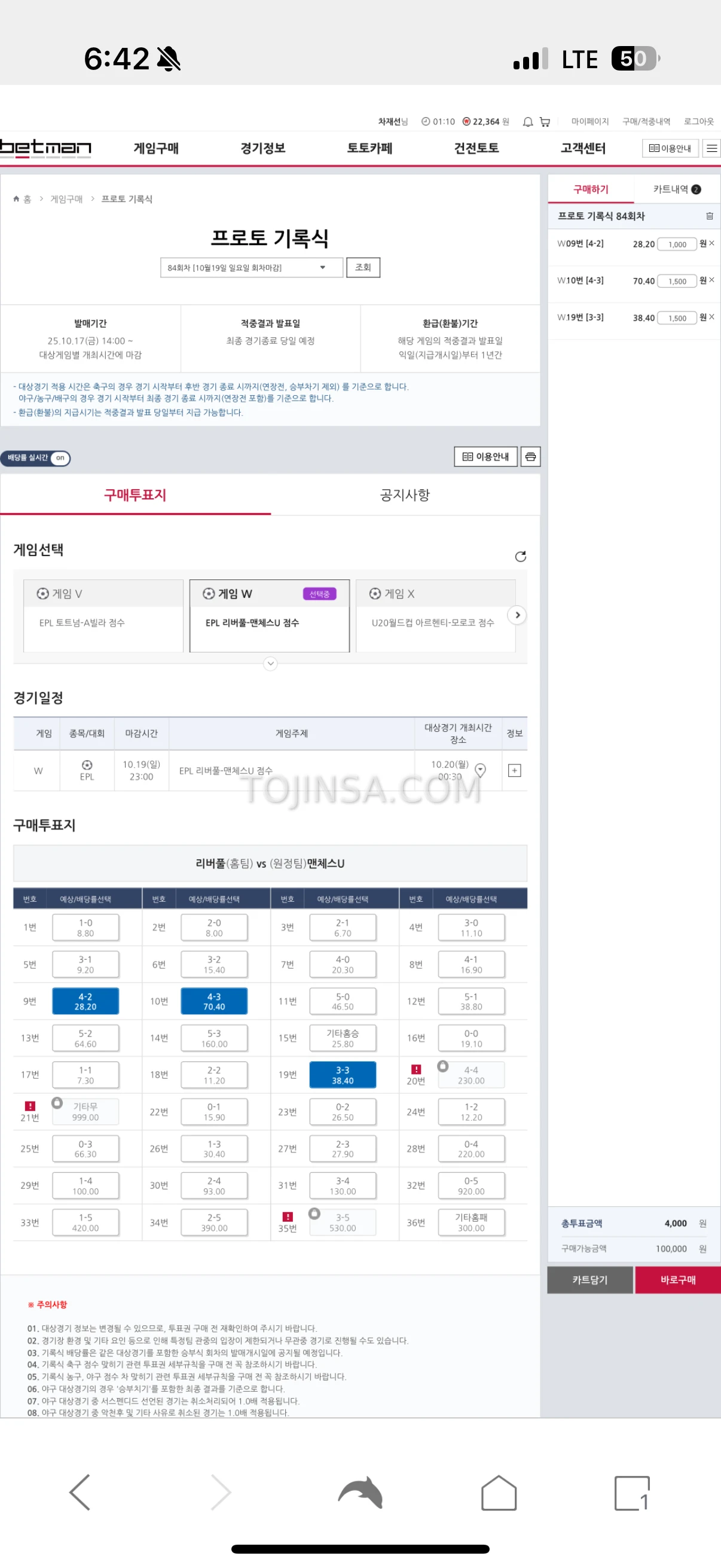Edit W19번 bet amount field 1,500
The height and width of the screenshot is (1568, 721).
[677, 318]
